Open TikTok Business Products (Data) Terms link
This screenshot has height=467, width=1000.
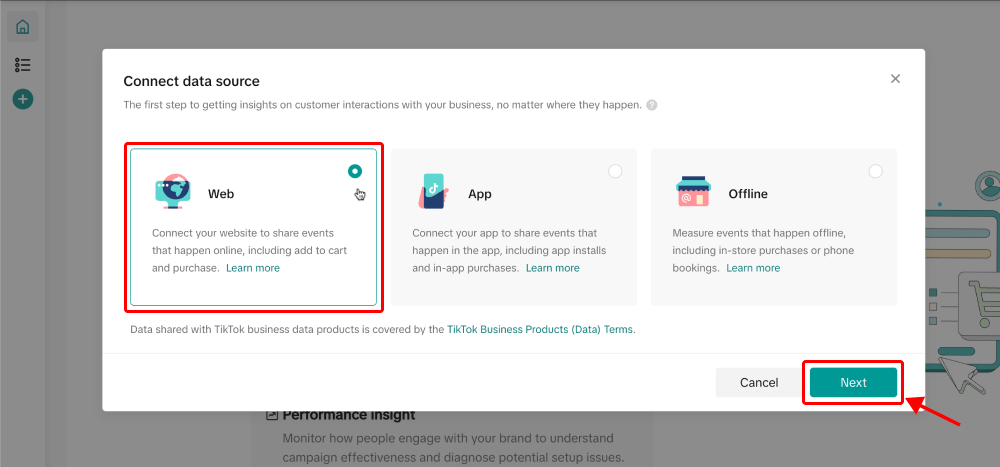[540, 330]
